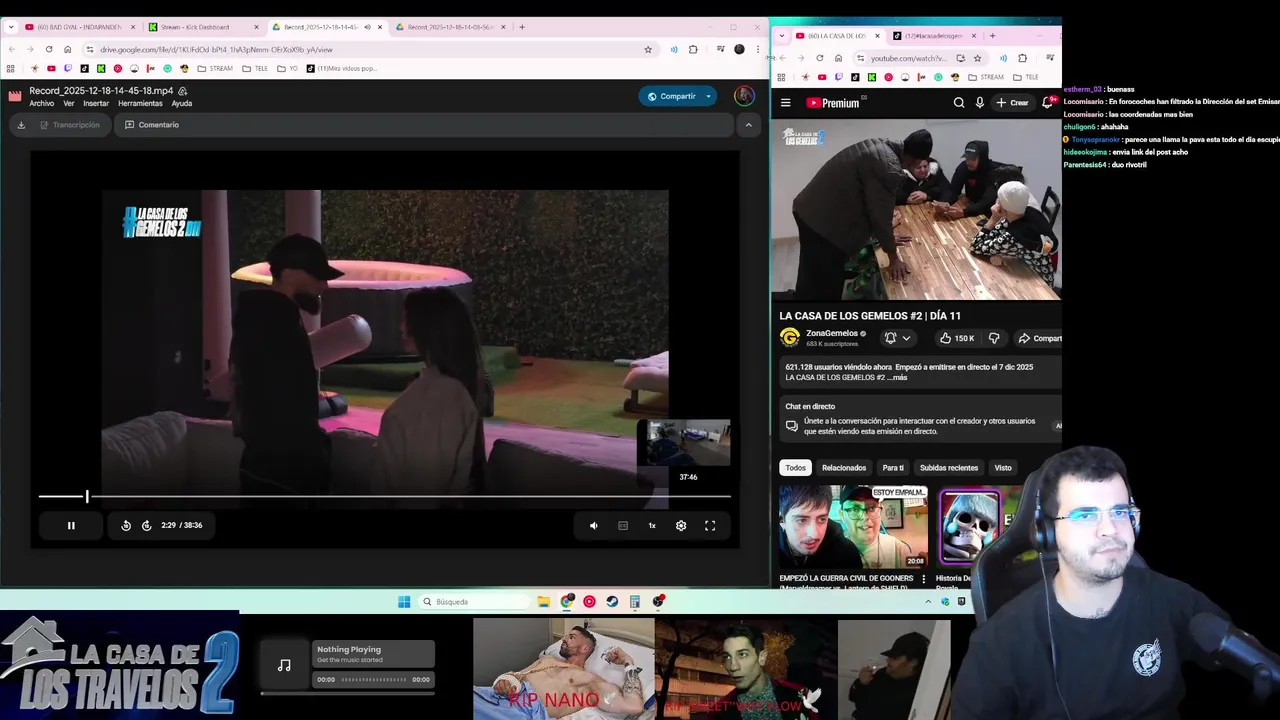Viewport: 1280px width, 720px height.
Task: Like the La Casa de los Gemelos stream
Action: pyautogui.click(x=957, y=338)
